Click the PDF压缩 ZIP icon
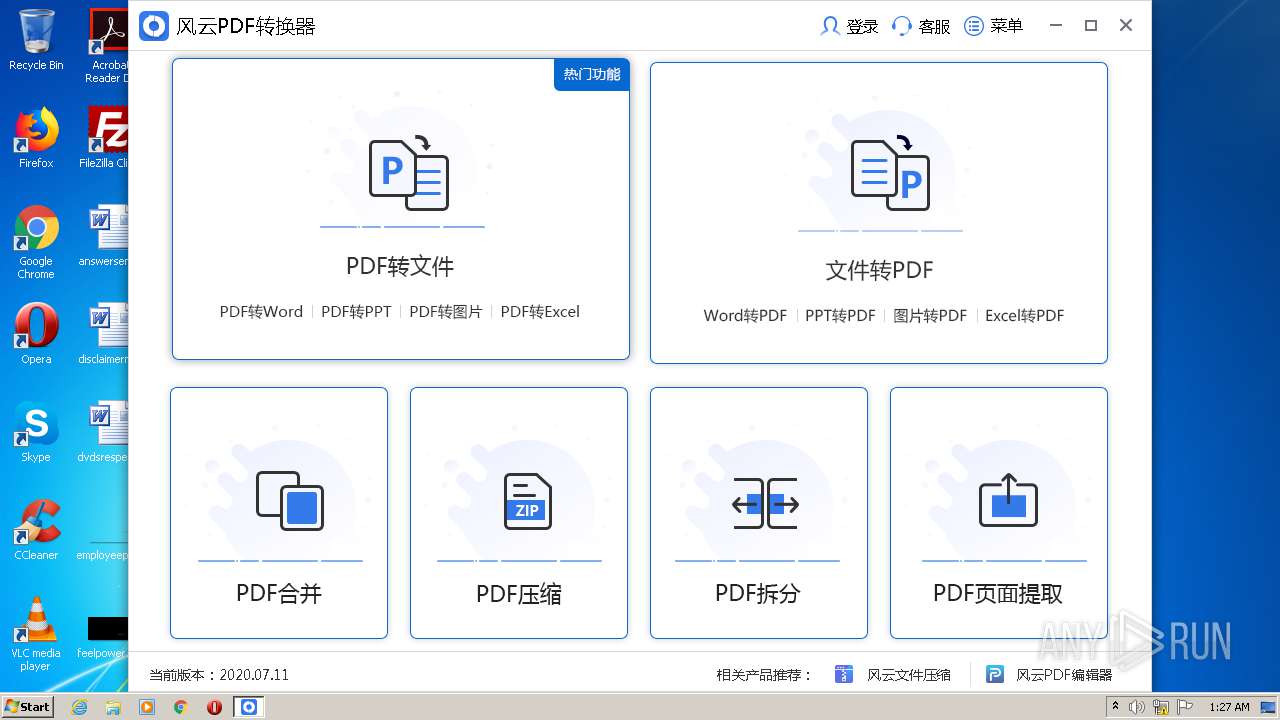The width and height of the screenshot is (1280, 720). [527, 501]
